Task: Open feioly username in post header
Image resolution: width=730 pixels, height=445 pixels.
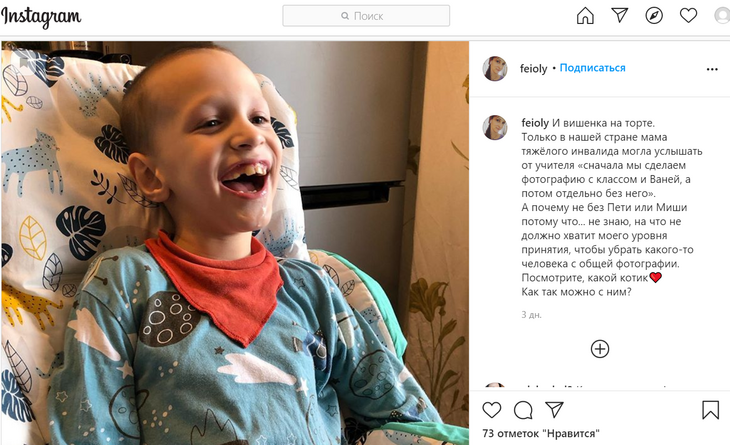Action: pos(534,68)
